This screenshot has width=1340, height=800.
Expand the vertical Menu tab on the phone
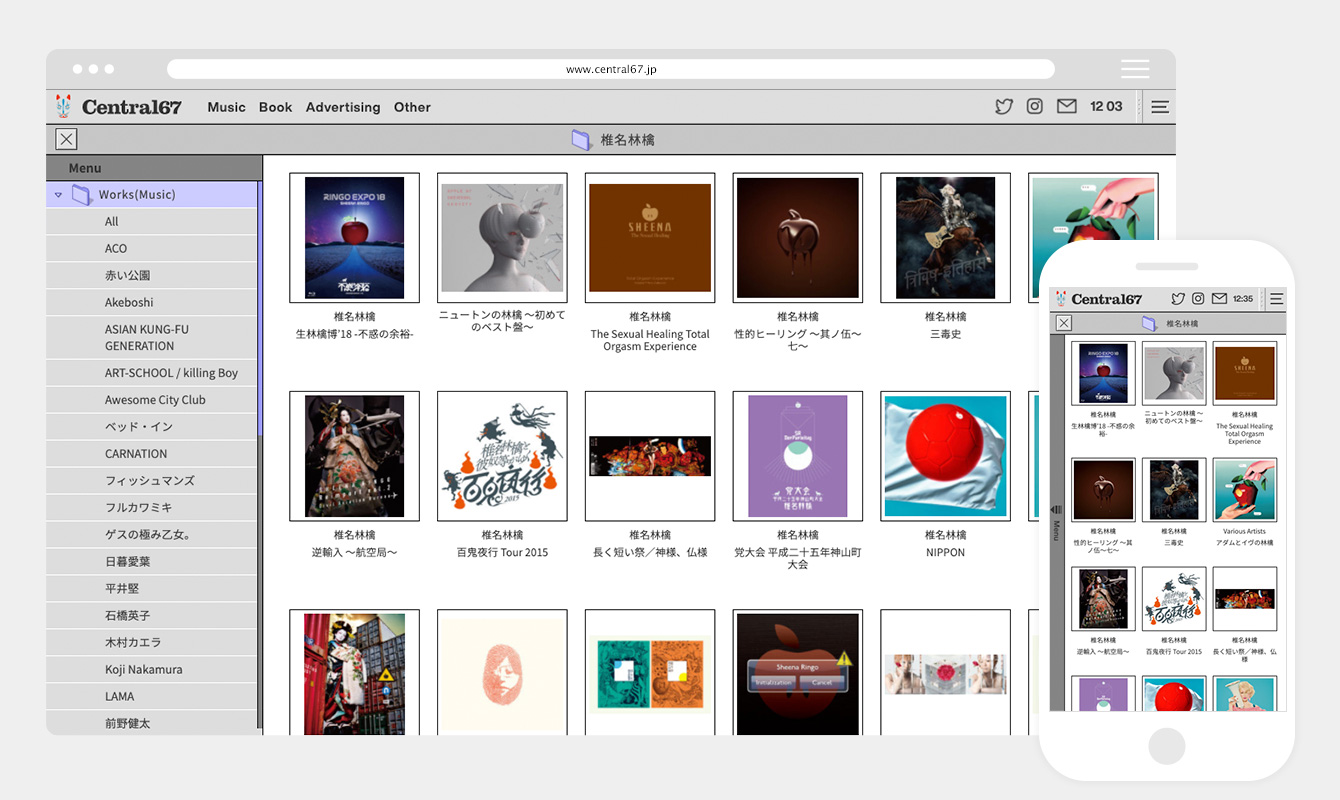(1056, 525)
